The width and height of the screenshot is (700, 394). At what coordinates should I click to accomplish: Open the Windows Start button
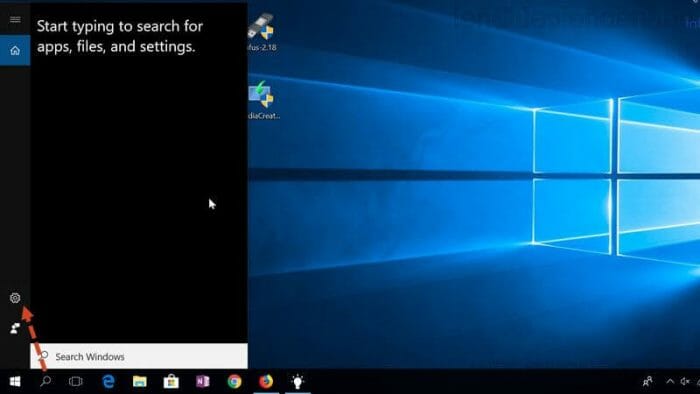[15, 382]
